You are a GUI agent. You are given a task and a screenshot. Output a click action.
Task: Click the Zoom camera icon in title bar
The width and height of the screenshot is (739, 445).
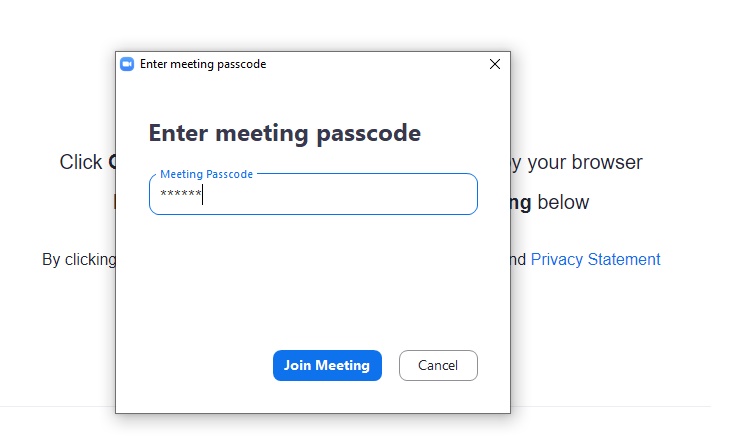click(x=127, y=64)
